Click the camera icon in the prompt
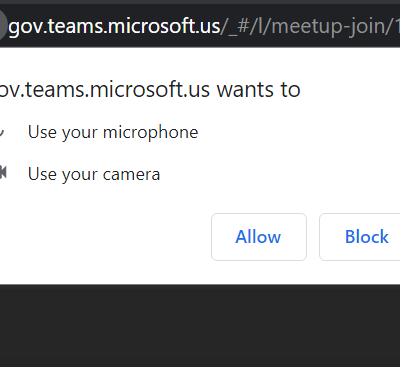 tap(3, 173)
